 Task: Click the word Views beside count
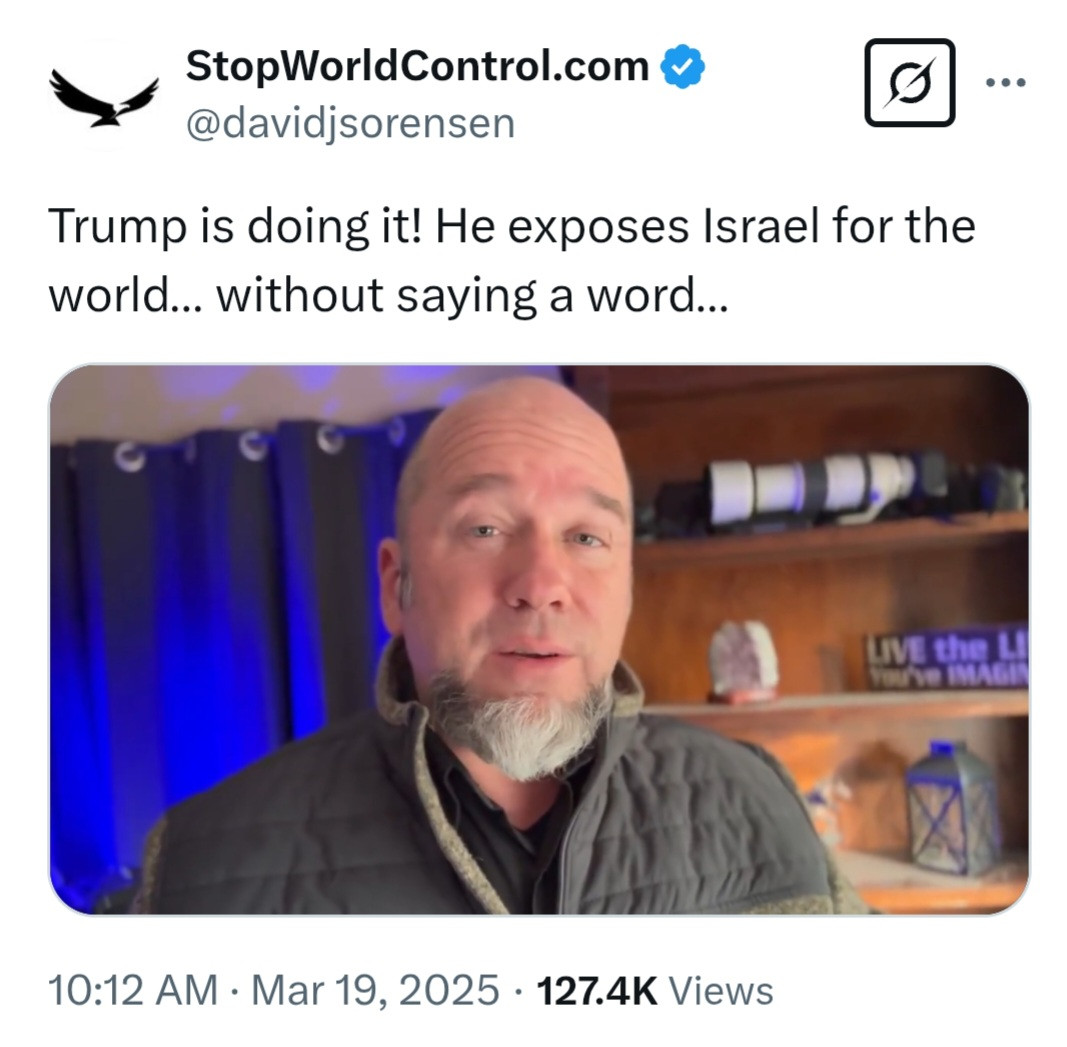tap(722, 991)
